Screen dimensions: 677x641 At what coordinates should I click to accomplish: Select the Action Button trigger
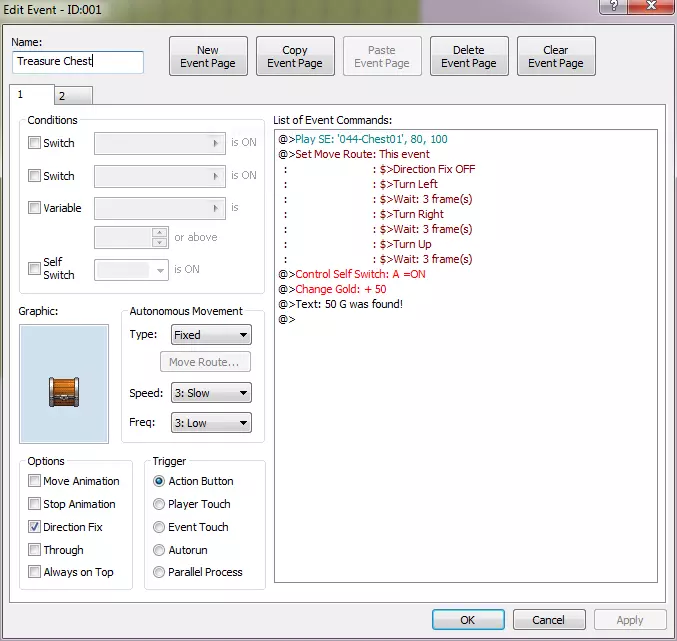(x=159, y=481)
